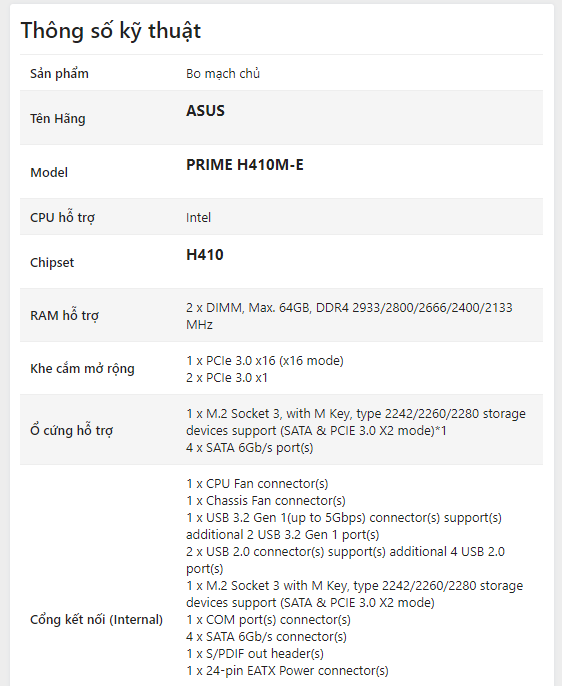Click the 'Khe cắm mở rộng' label
Screen dimensions: 562x686
82,368
